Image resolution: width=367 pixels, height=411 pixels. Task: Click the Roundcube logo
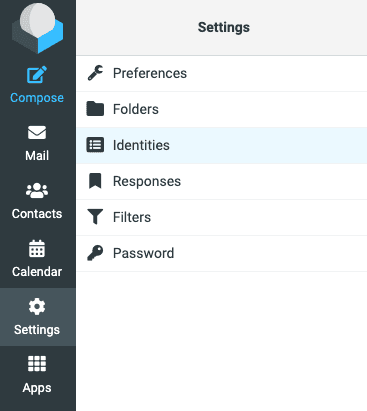(37, 28)
